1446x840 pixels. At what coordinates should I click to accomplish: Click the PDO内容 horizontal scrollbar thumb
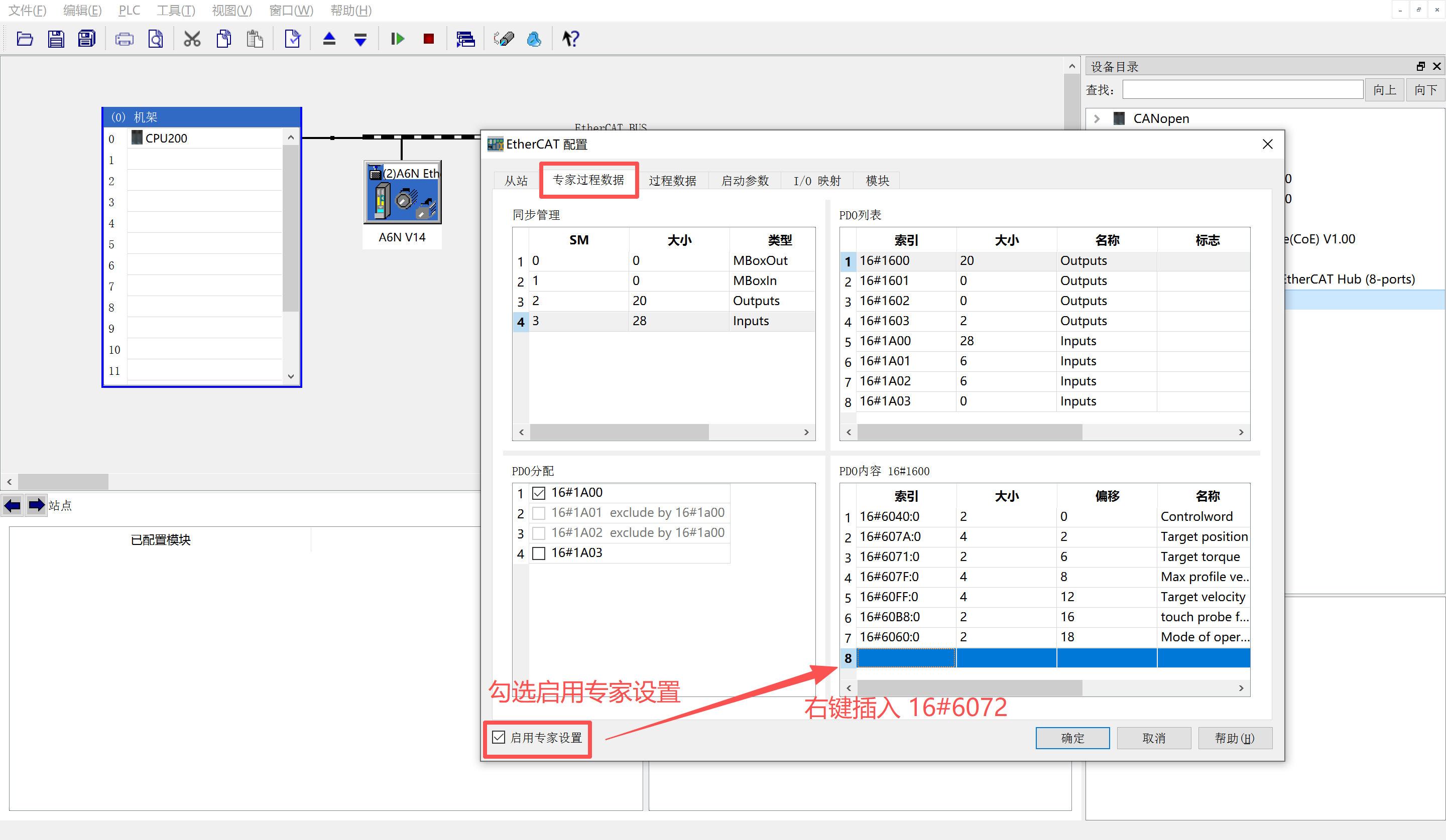[969, 687]
